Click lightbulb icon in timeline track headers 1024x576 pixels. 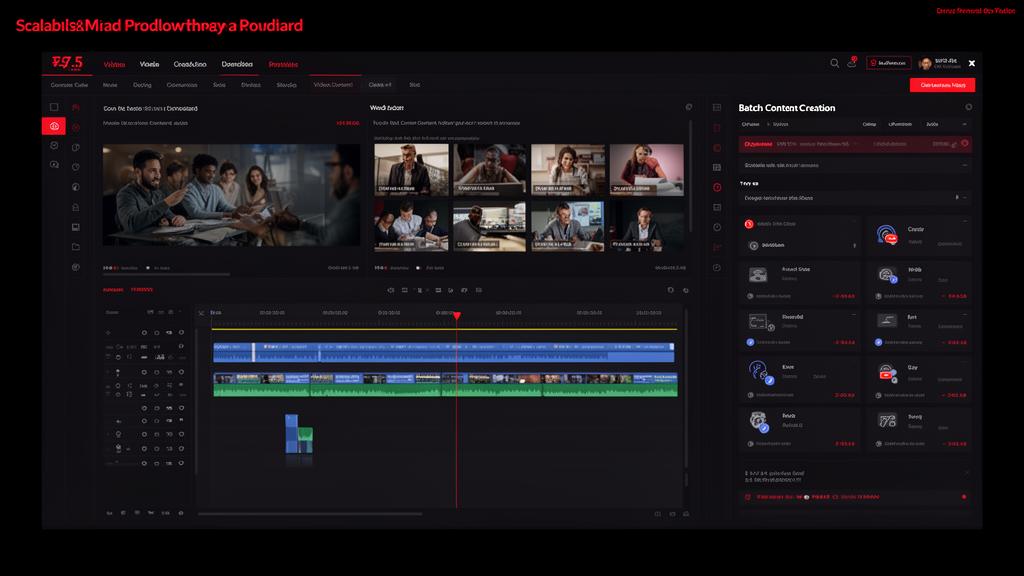[118, 434]
